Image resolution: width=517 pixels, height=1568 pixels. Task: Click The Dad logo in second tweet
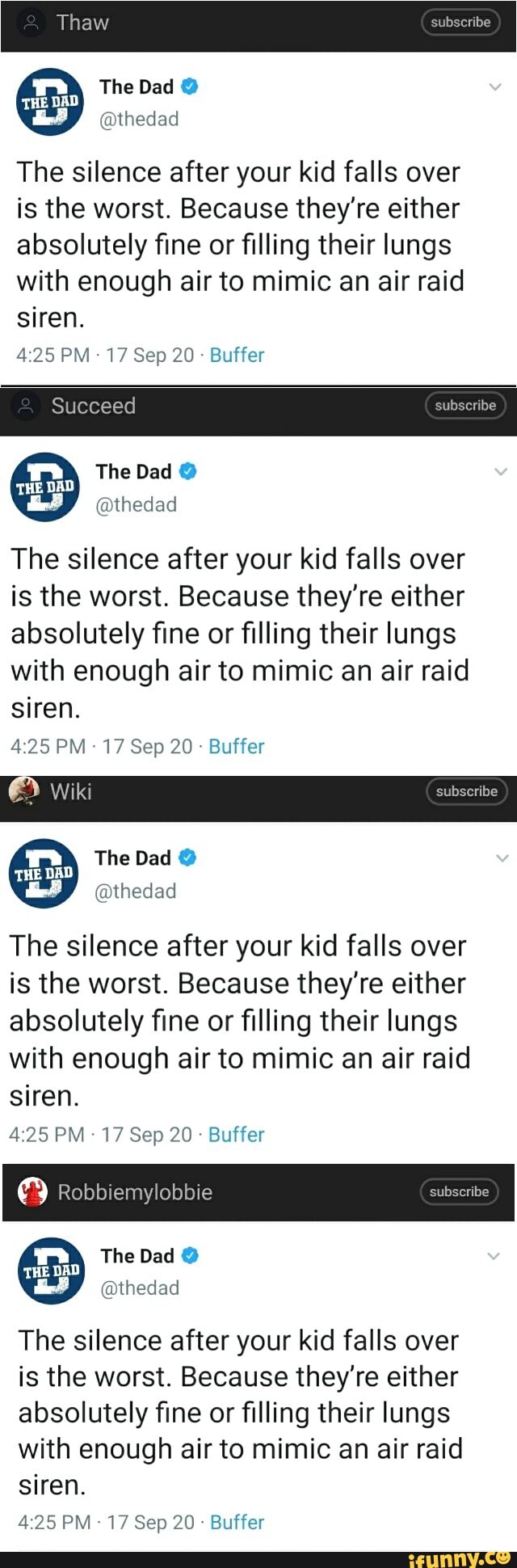(x=45, y=487)
